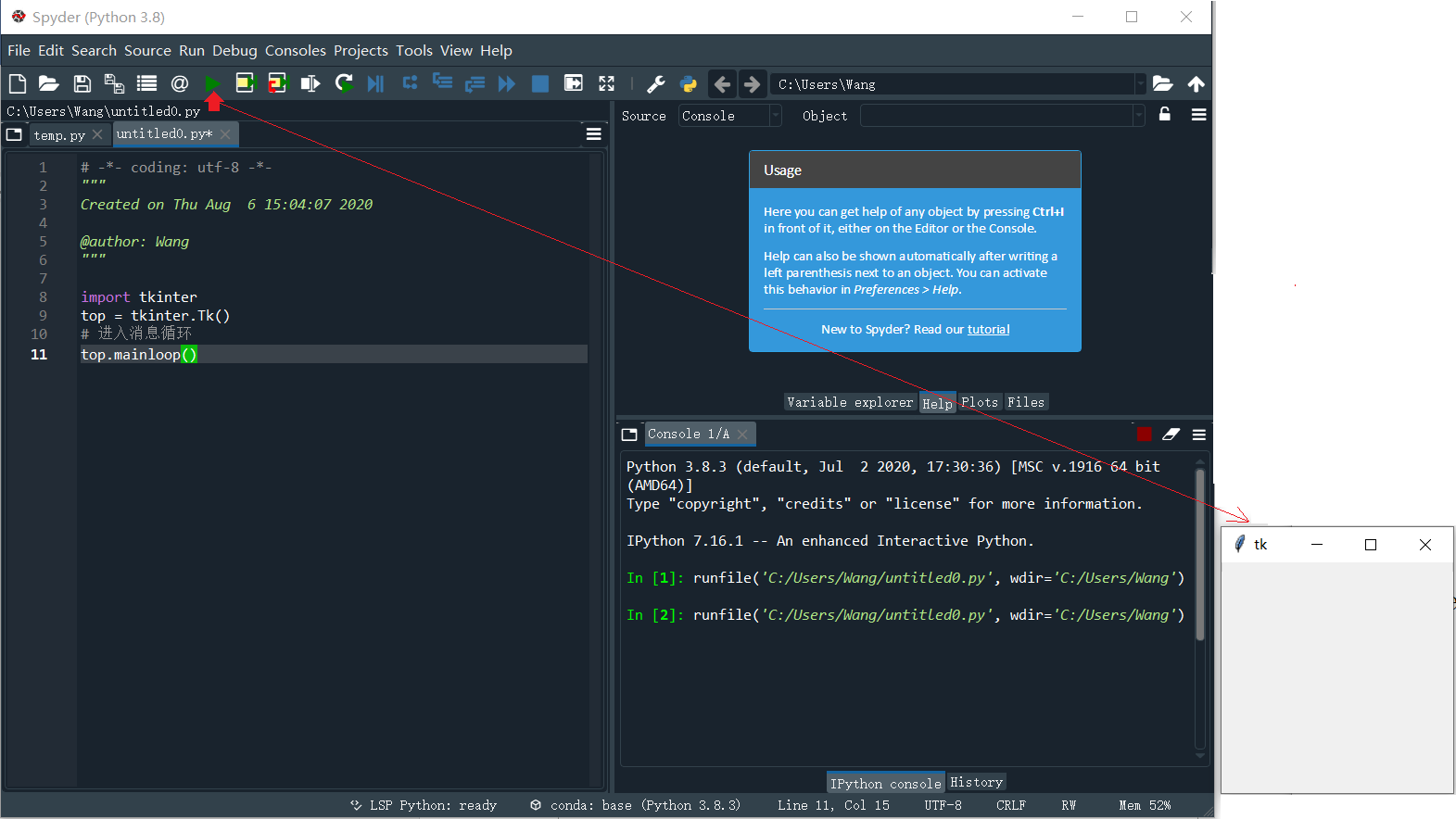Open the Tools menu
Image resolution: width=1456 pixels, height=819 pixels.
[414, 50]
